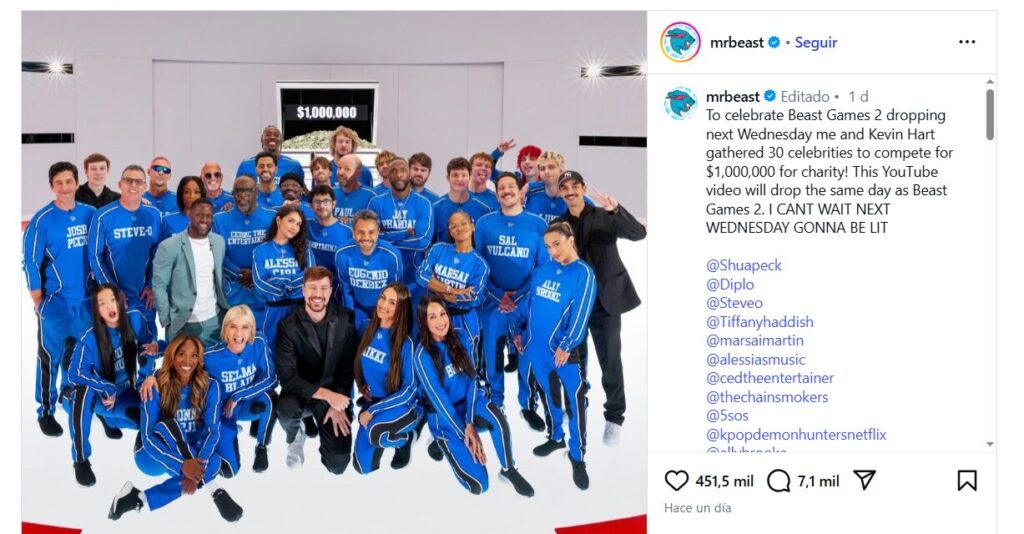Visit @Tiffanyhaddish tagged profile

click(x=760, y=322)
